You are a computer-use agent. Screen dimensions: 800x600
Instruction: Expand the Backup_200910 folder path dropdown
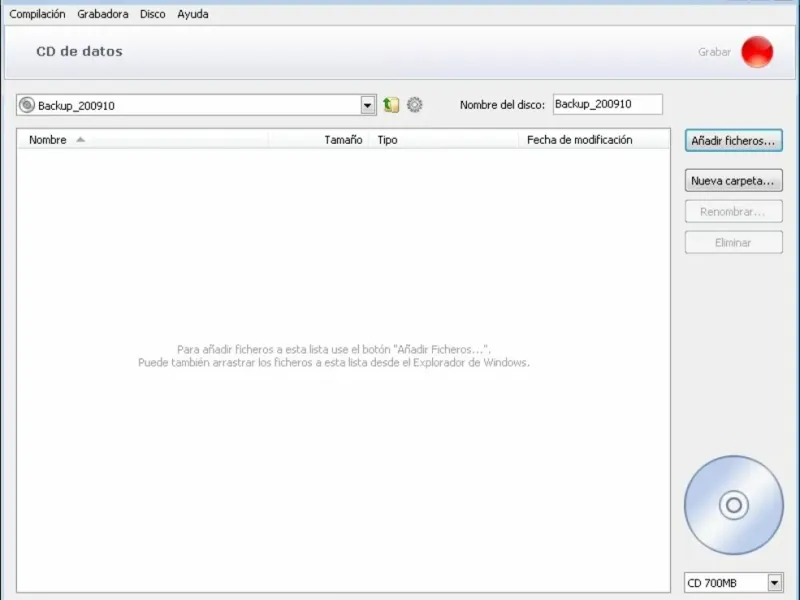point(367,106)
